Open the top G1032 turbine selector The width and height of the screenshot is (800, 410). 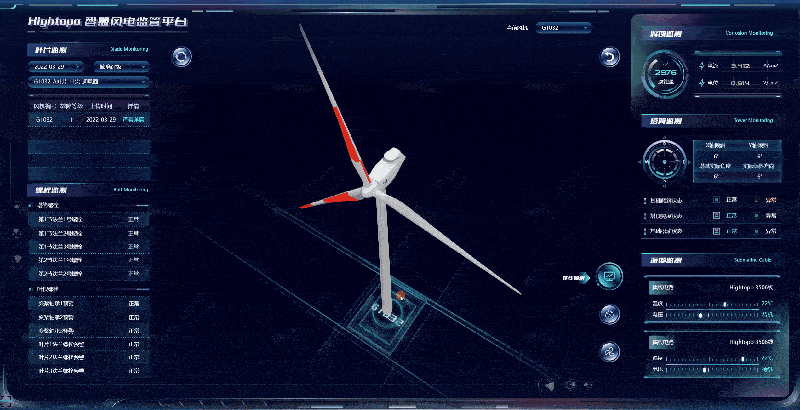[x=563, y=28]
